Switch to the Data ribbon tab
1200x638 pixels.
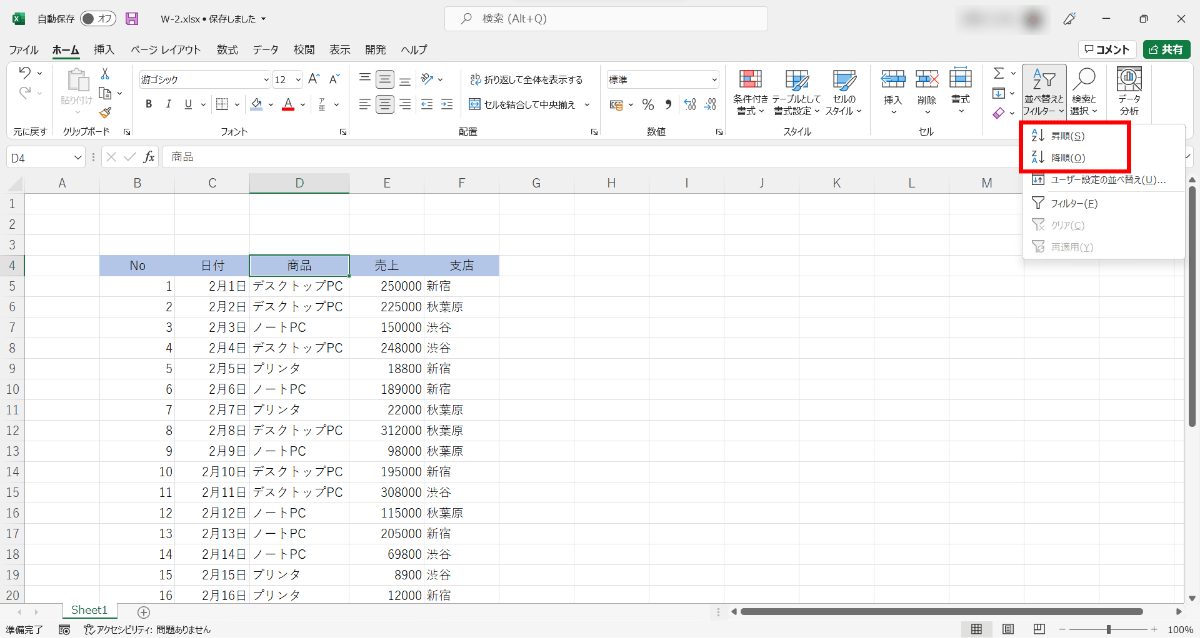265,50
